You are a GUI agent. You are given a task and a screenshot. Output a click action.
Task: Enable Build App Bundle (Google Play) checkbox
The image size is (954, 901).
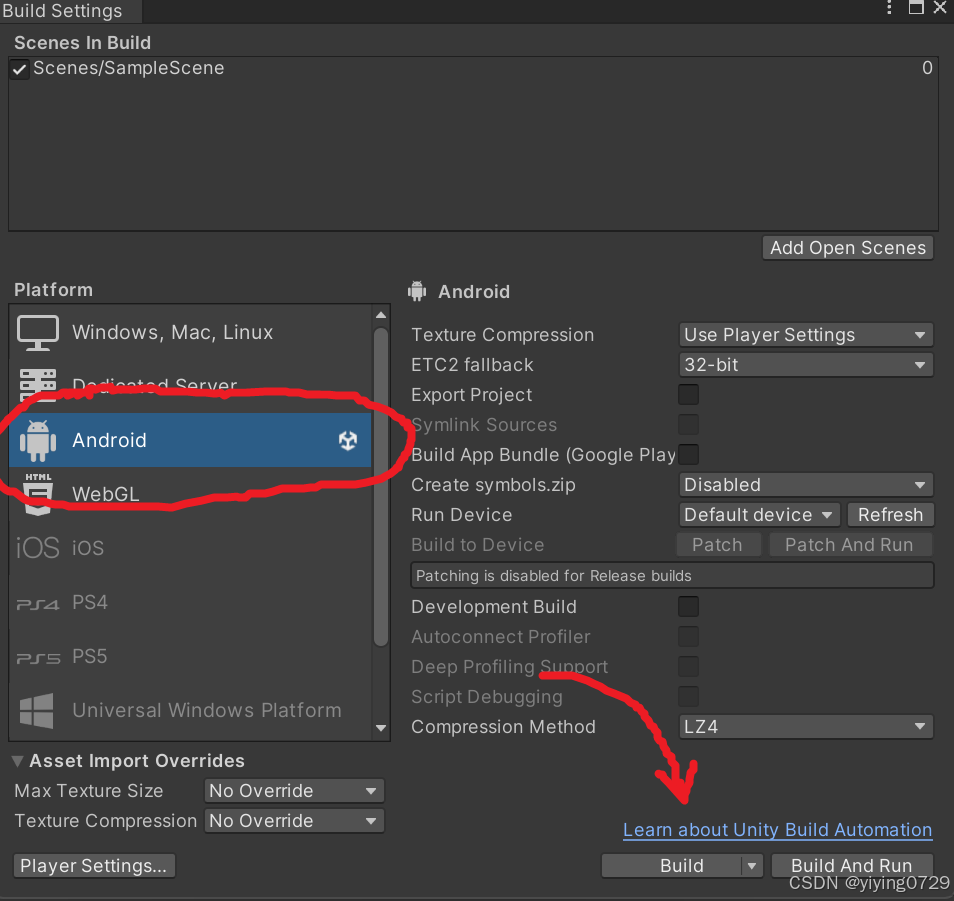pyautogui.click(x=688, y=454)
